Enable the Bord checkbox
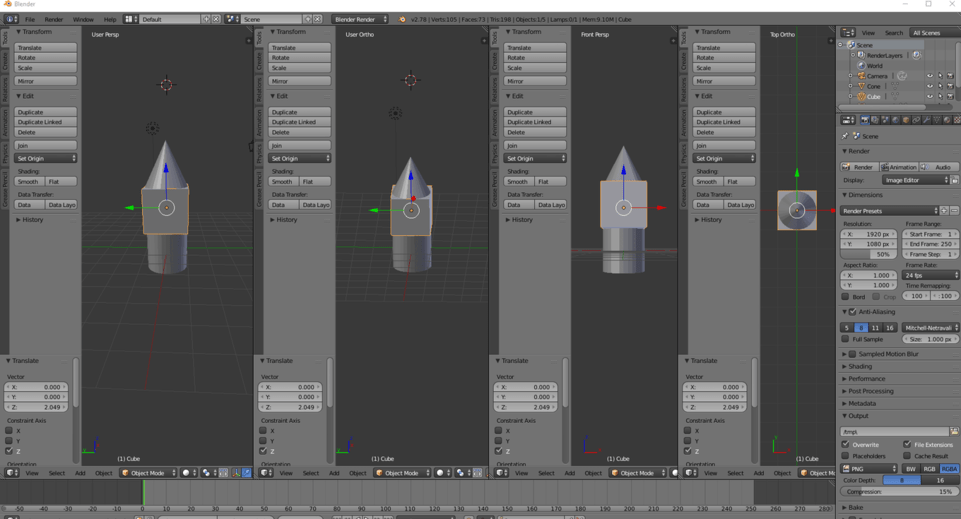The image size is (961, 519). tap(846, 297)
